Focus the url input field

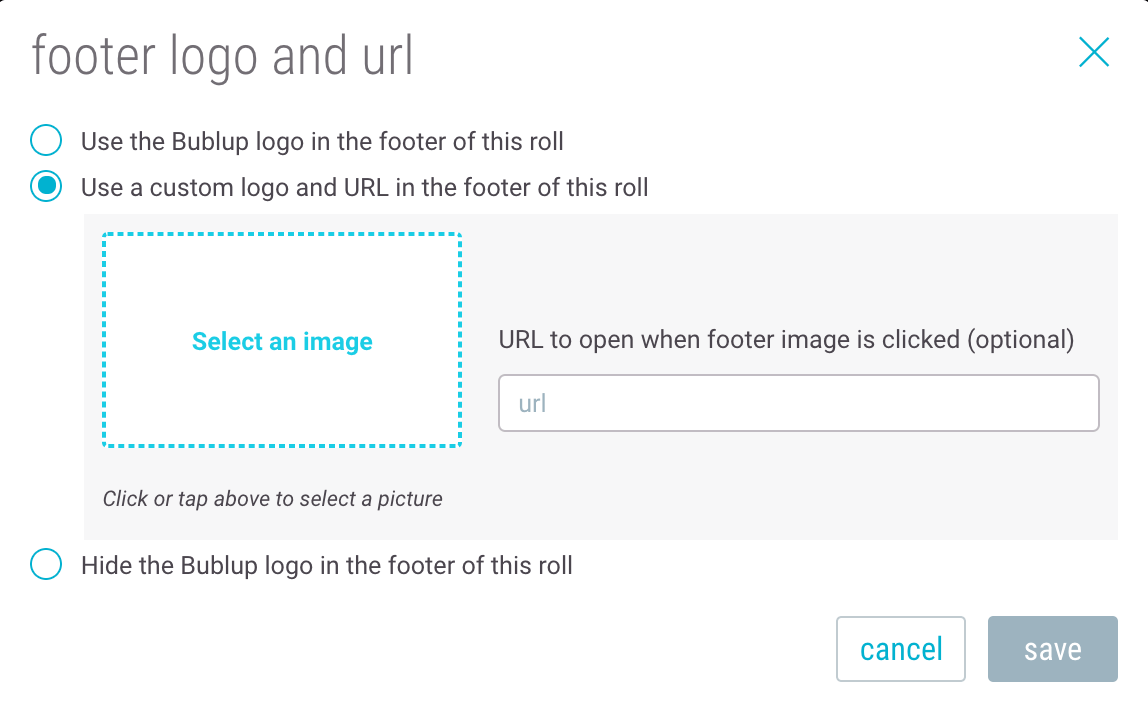pyautogui.click(x=799, y=403)
